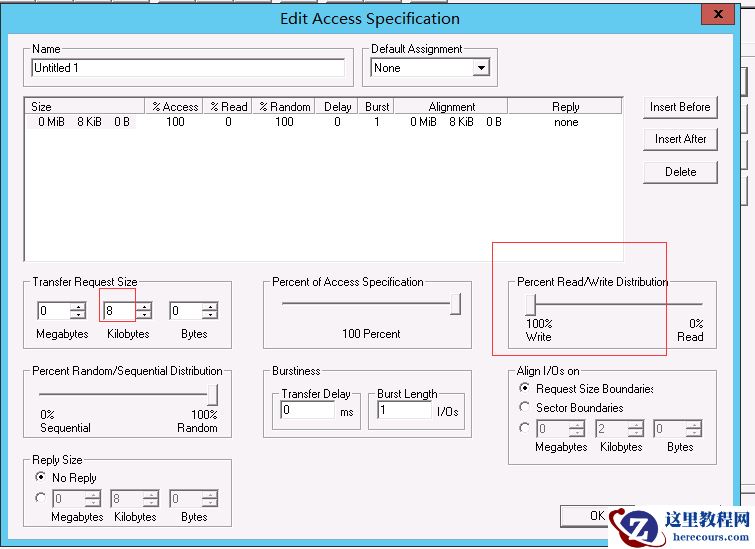The image size is (755, 549).
Task: Click Transfer Request Size Kilobytes field
Action: (x=120, y=311)
